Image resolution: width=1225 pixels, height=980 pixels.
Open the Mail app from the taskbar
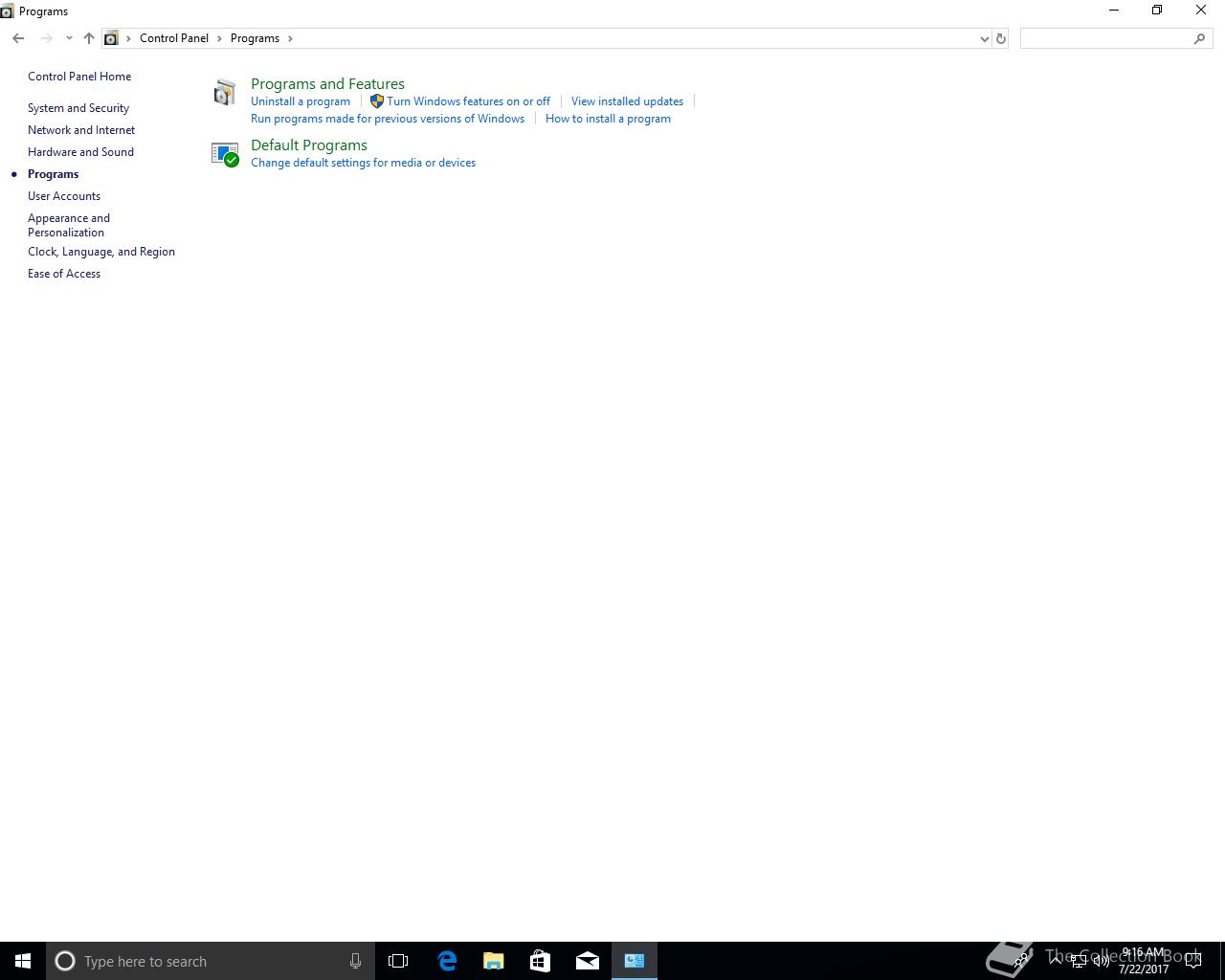pyautogui.click(x=588, y=961)
